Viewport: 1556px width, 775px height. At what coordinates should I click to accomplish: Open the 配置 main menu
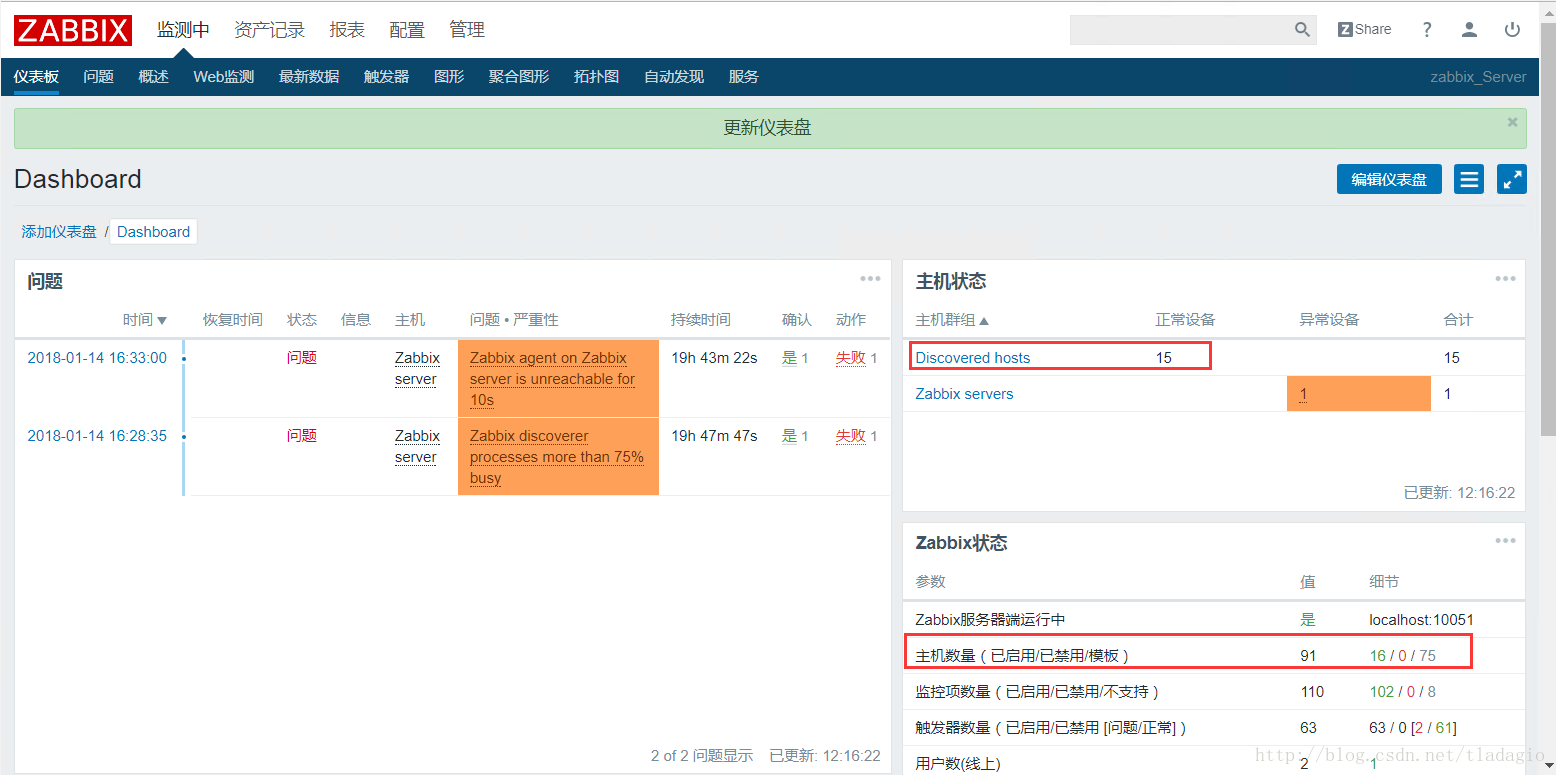[407, 30]
